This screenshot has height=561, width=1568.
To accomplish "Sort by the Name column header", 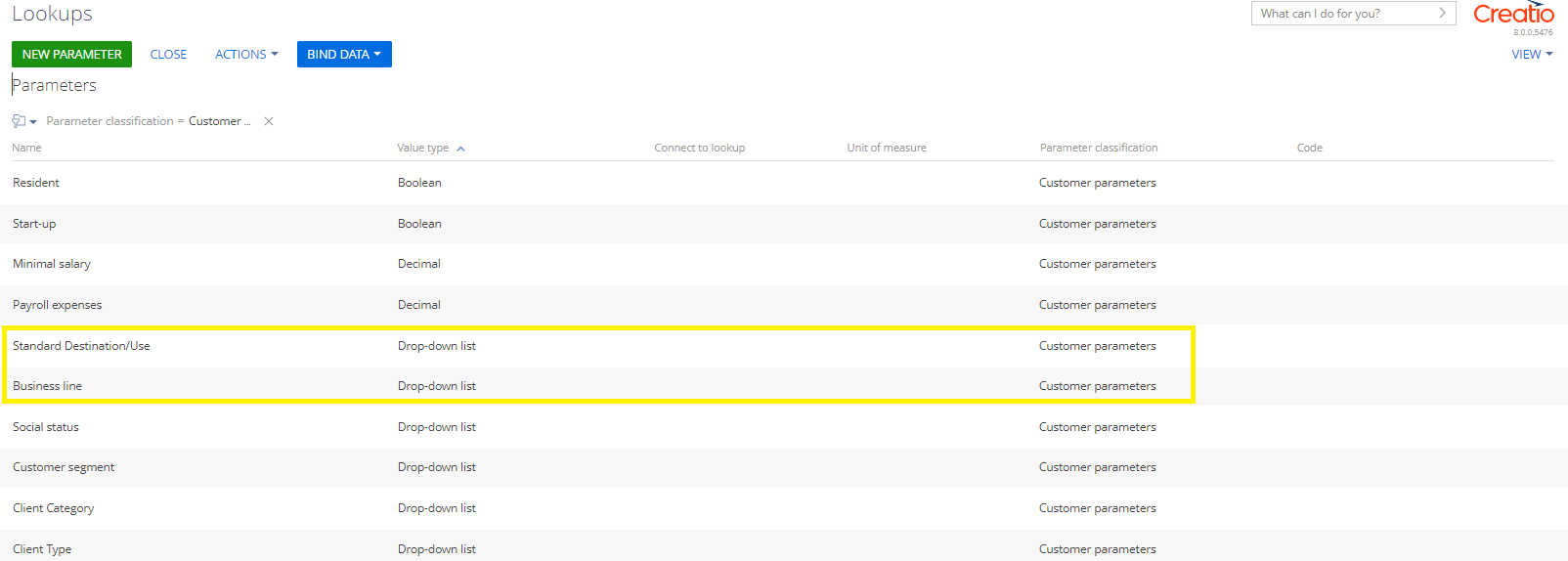I will (x=26, y=148).
